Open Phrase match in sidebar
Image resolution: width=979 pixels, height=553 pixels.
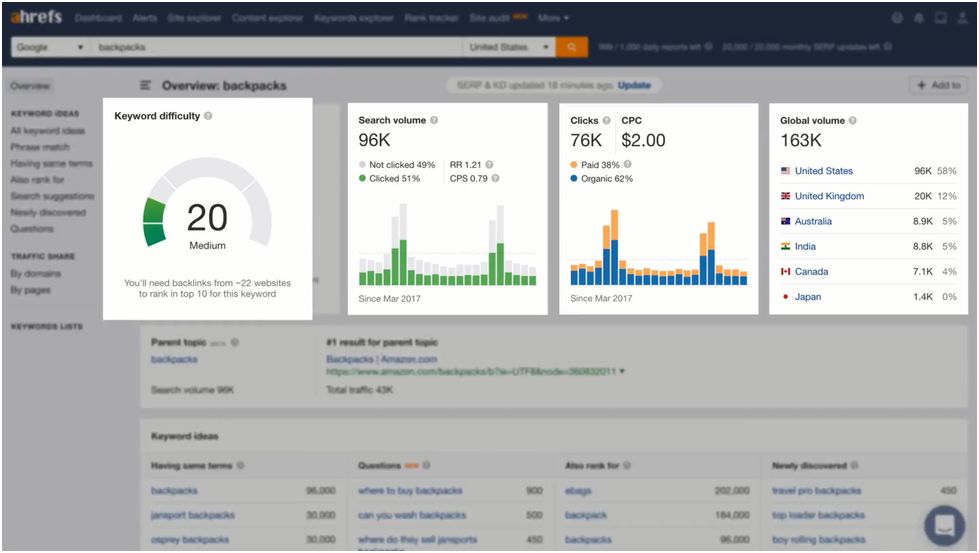pos(40,147)
